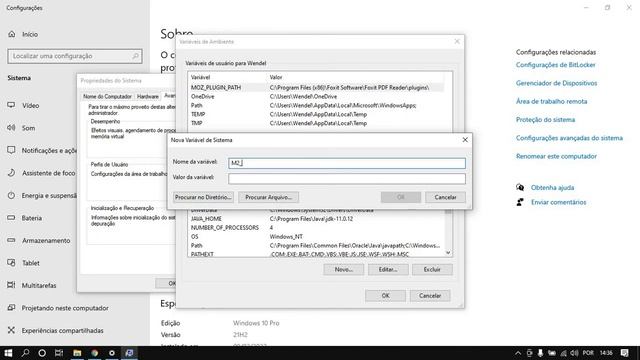The height and width of the screenshot is (360, 640).
Task: Open Renomear este computador link
Action: click(x=556, y=156)
